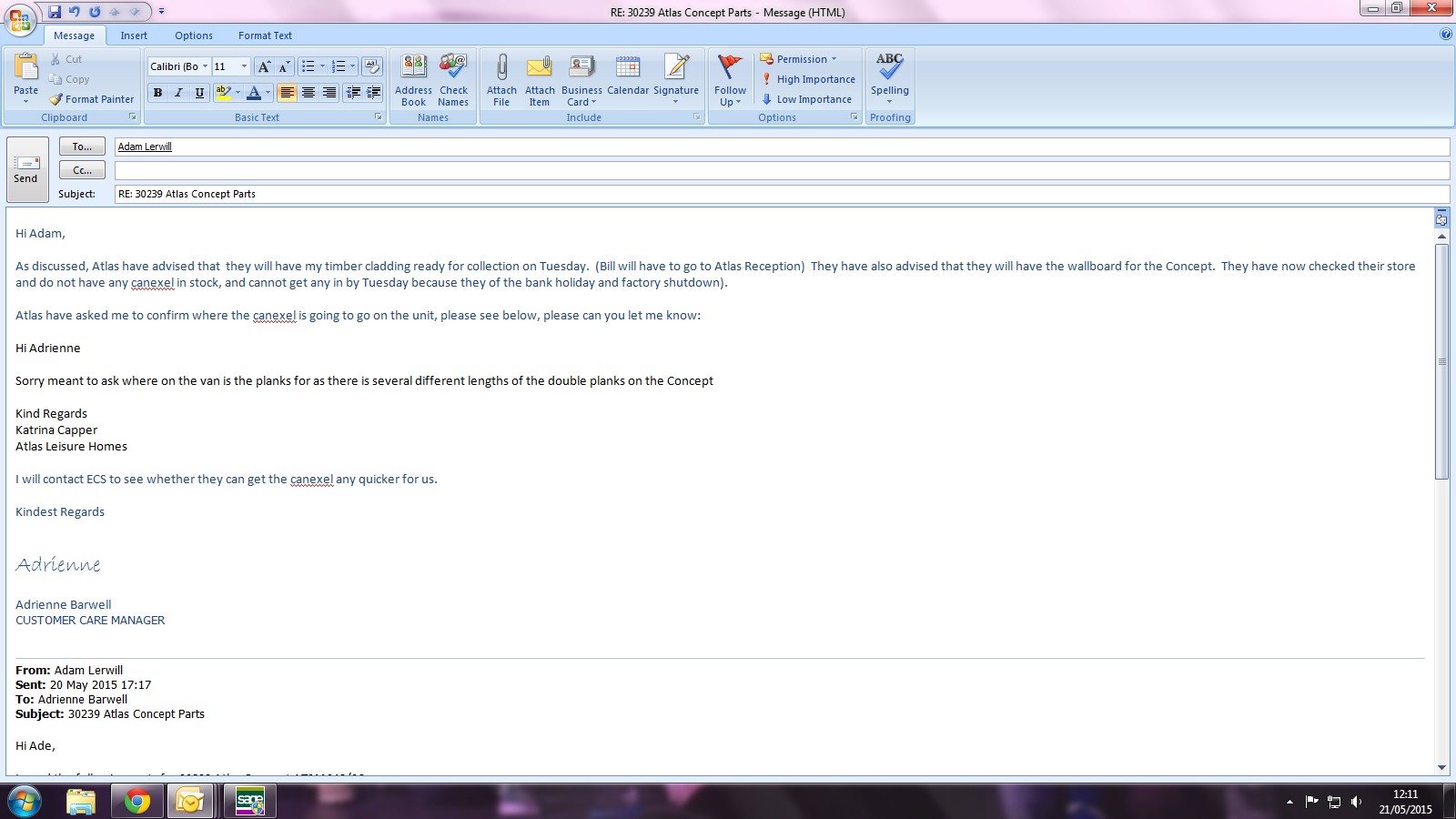
Task: Open Windows Start menu
Action: [x=25, y=802]
